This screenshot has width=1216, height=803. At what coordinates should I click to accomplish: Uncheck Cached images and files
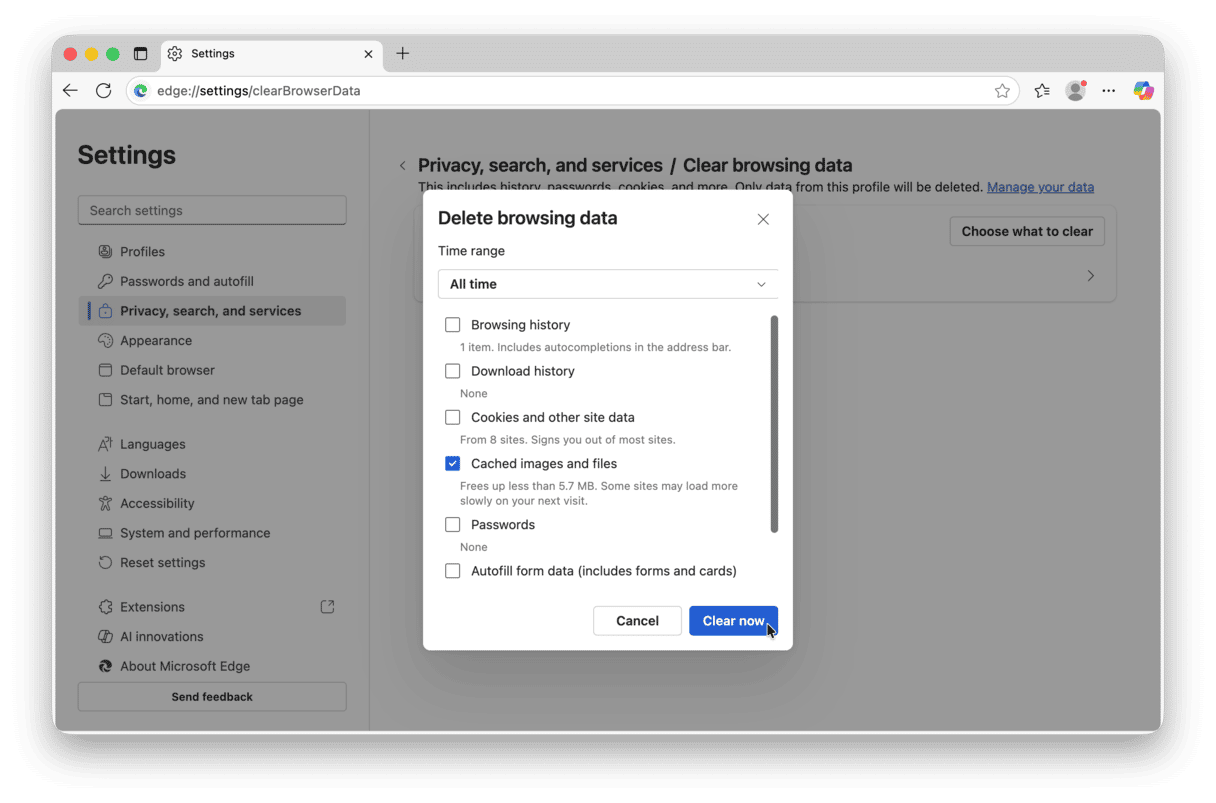click(x=453, y=464)
